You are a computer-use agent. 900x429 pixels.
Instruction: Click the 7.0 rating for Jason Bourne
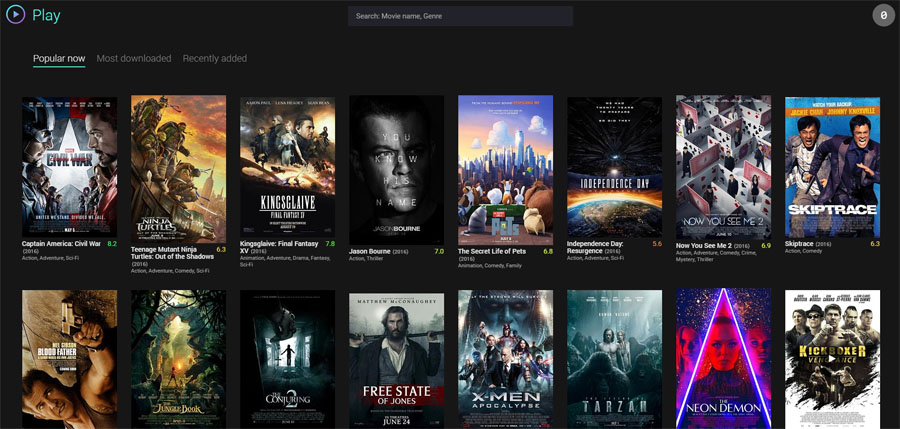[x=439, y=252]
